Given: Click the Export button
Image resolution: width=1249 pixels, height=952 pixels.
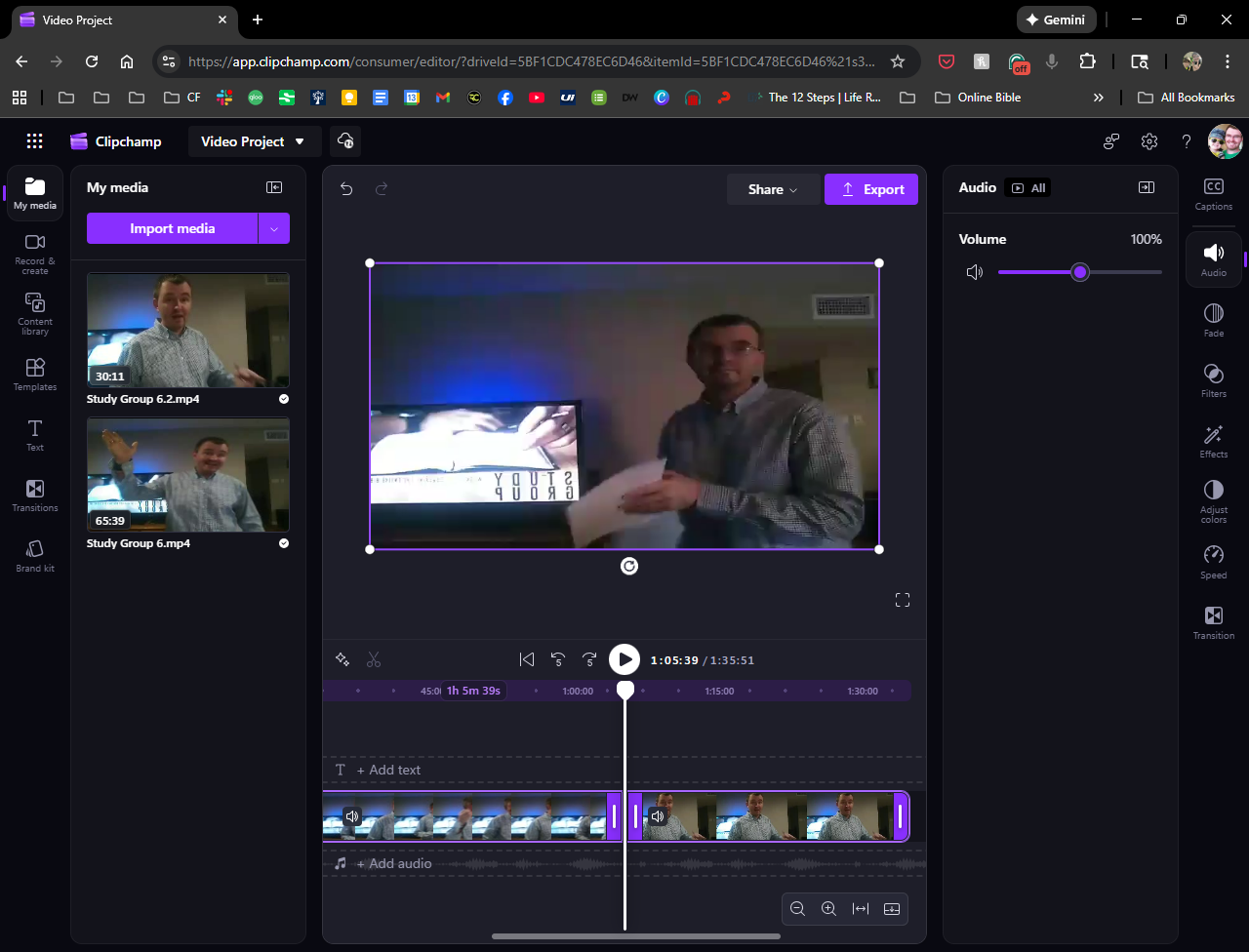Looking at the screenshot, I should click(x=871, y=189).
